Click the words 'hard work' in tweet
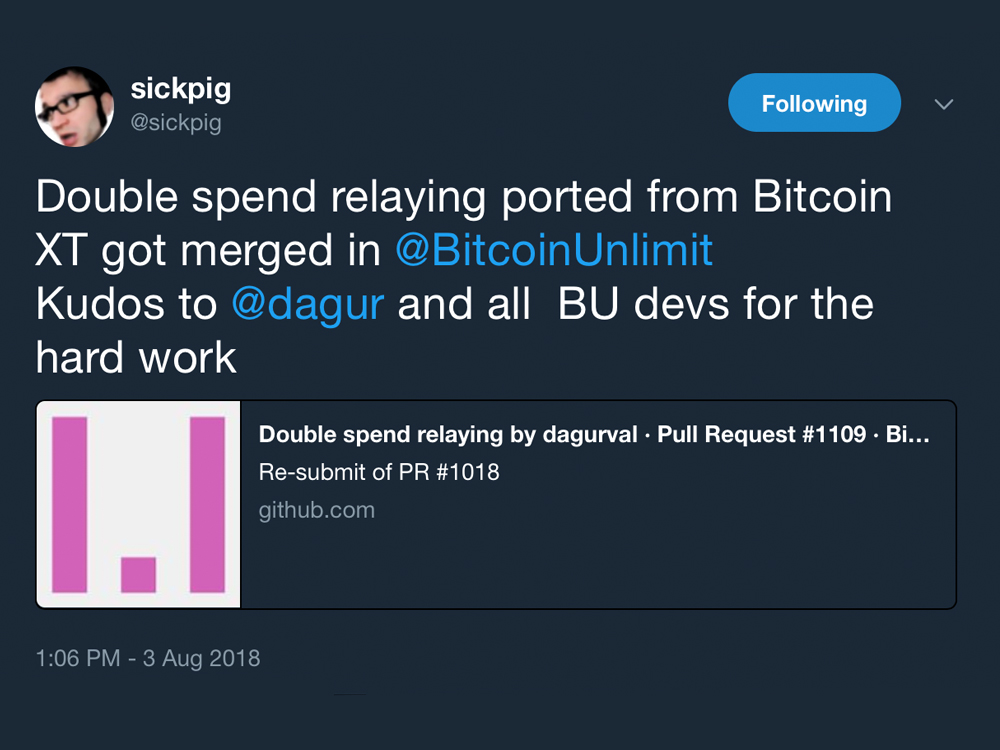 click(x=137, y=356)
